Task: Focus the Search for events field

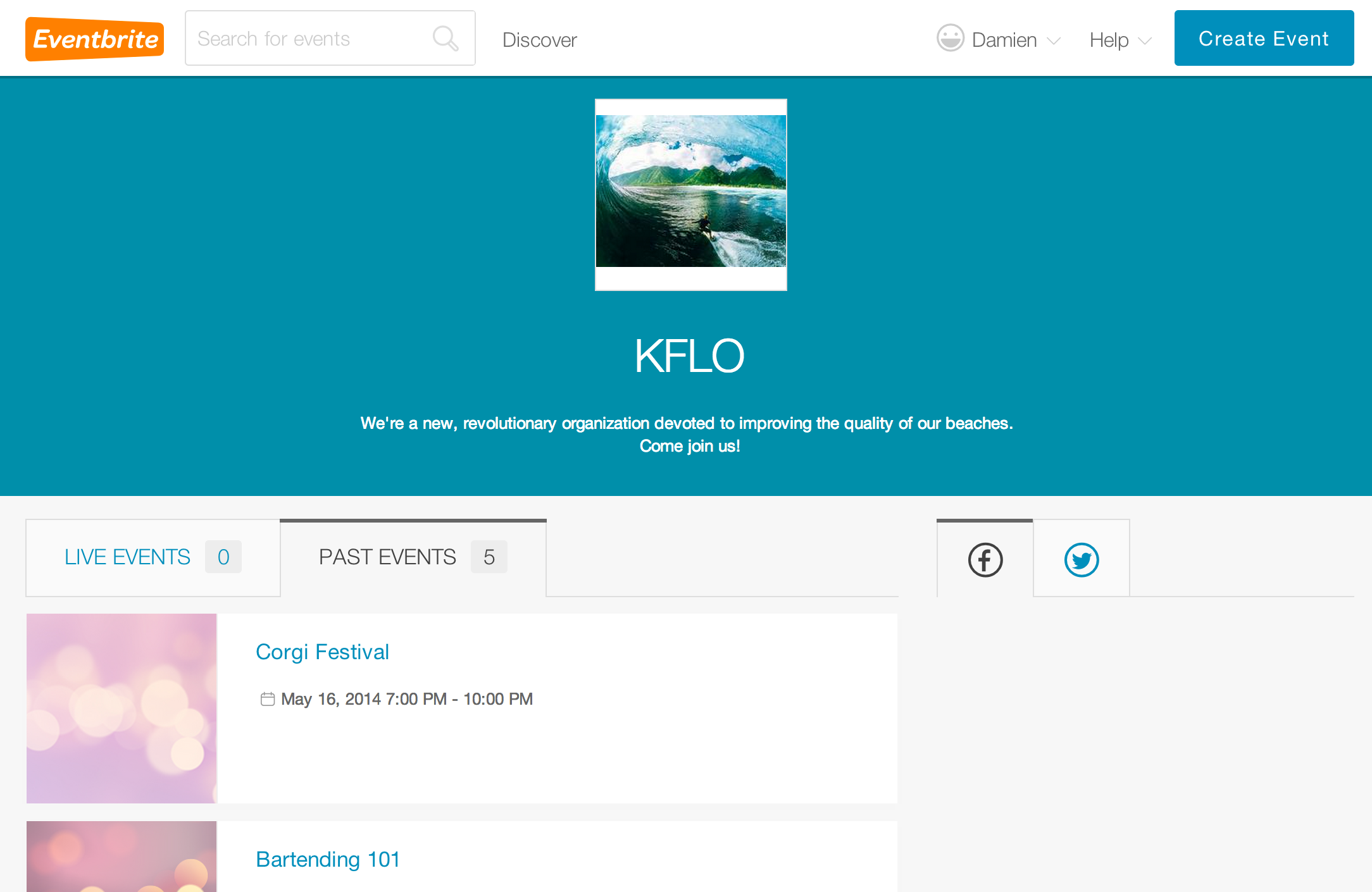Action: [330, 38]
